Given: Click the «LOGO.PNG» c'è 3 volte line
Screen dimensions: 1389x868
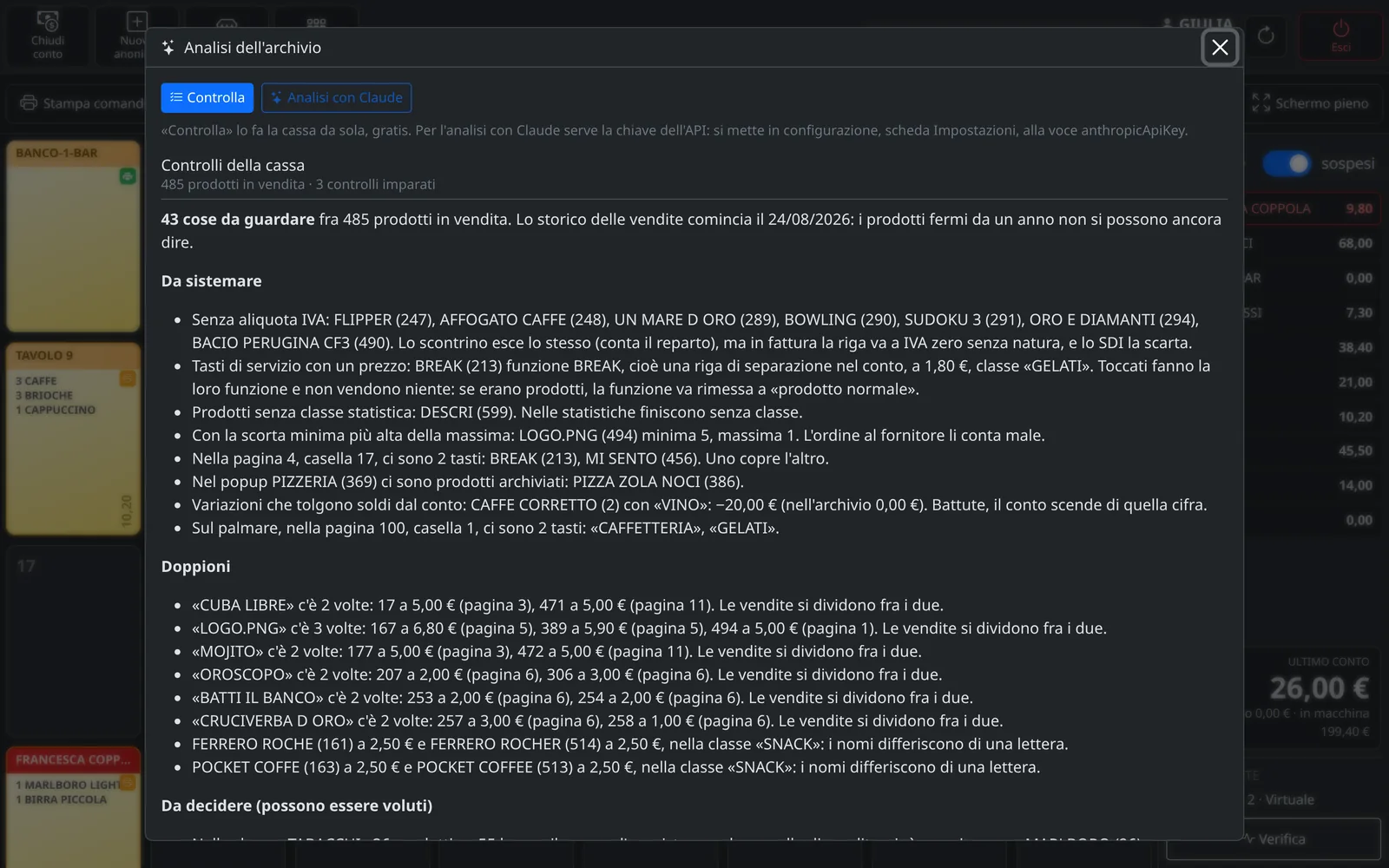Looking at the screenshot, I should (x=649, y=628).
